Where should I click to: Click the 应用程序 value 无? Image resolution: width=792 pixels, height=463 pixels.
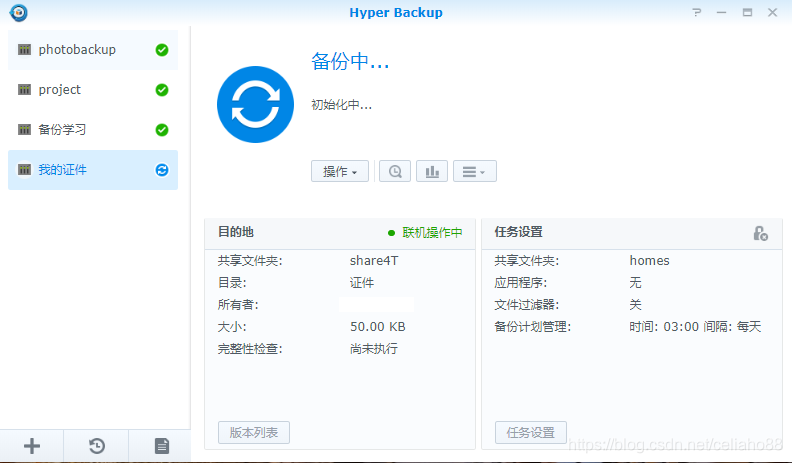pyautogui.click(x=635, y=283)
